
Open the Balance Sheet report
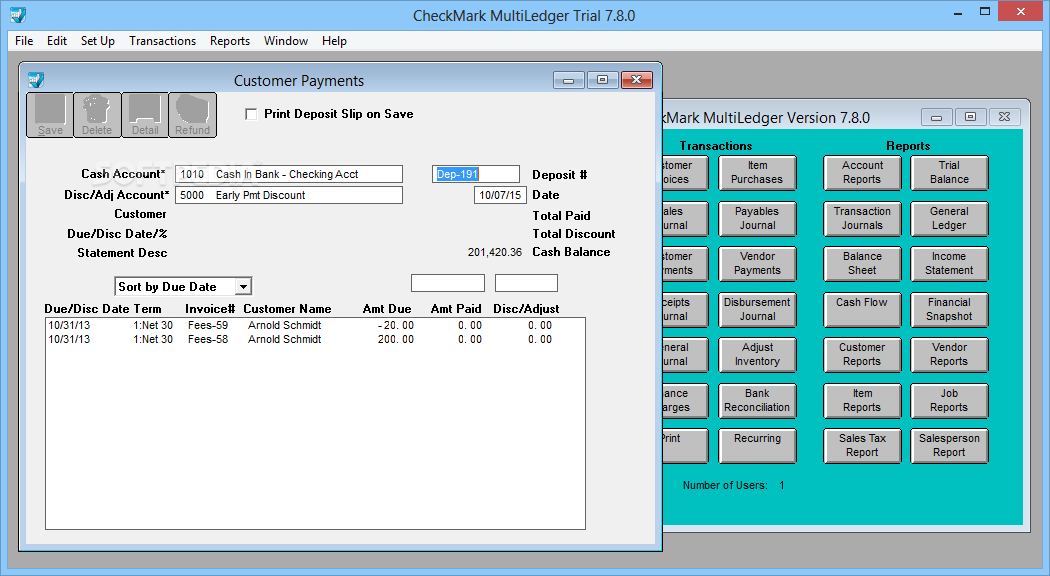(862, 264)
